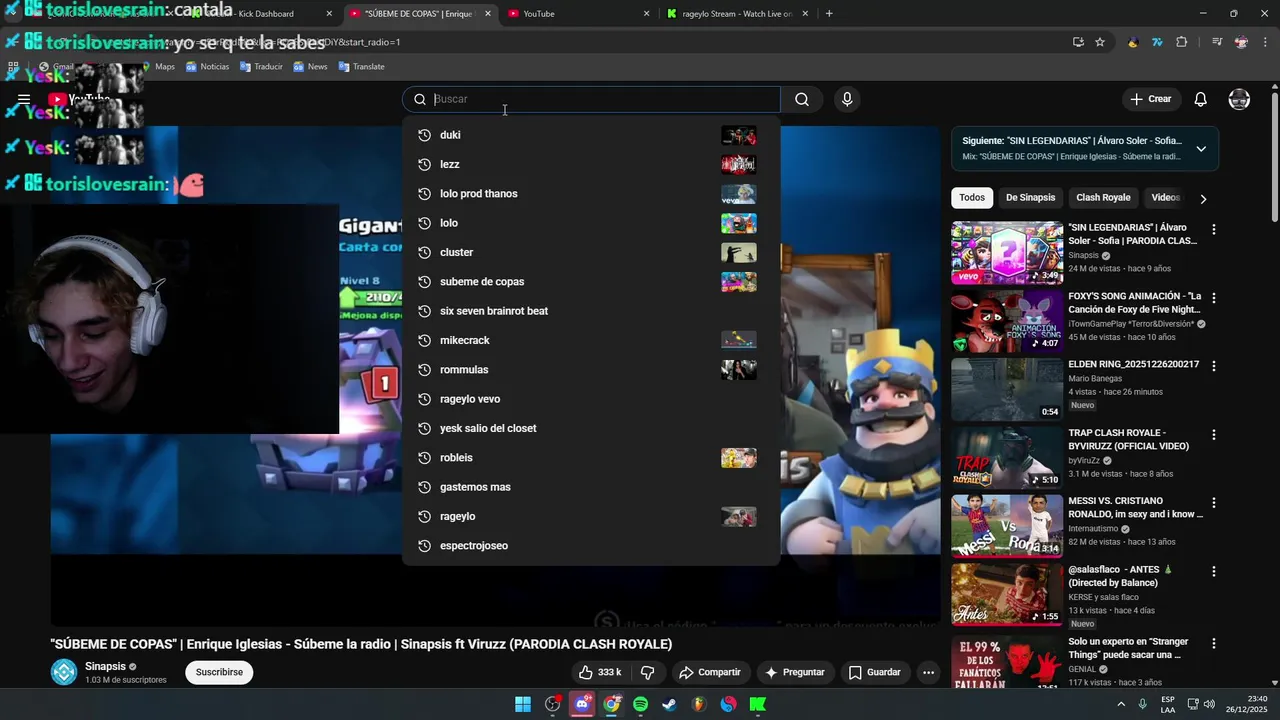This screenshot has width=1280, height=720.
Task: Select 'mikecrack' search suggestion
Action: (591, 340)
